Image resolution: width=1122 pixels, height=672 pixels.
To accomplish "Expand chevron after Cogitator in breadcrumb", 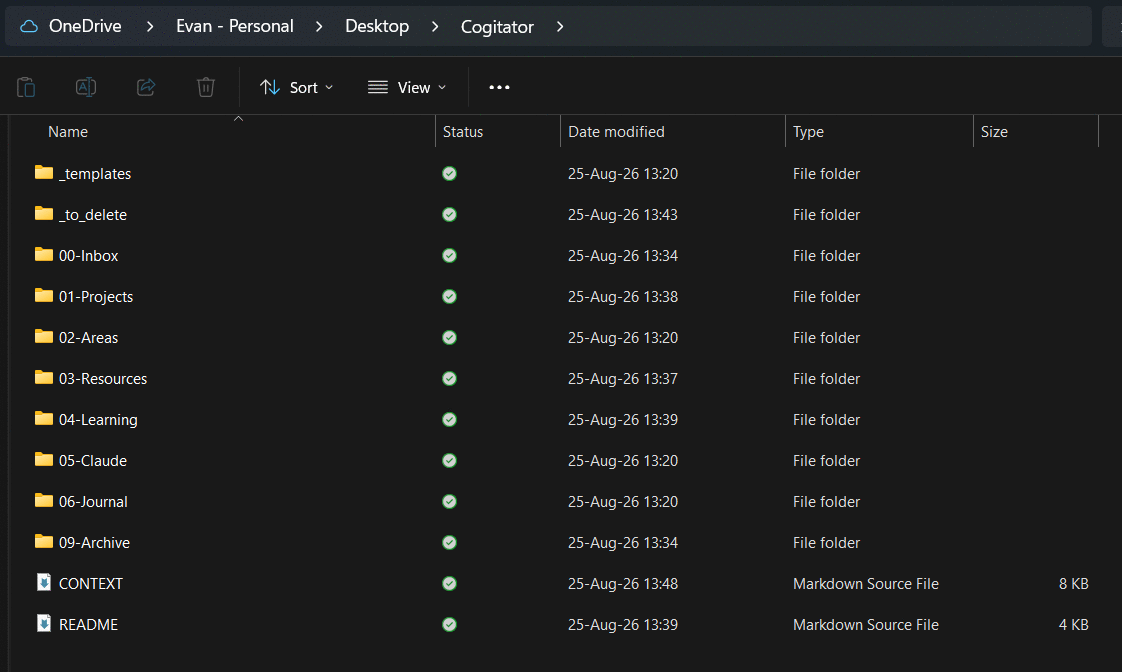I will (560, 26).
